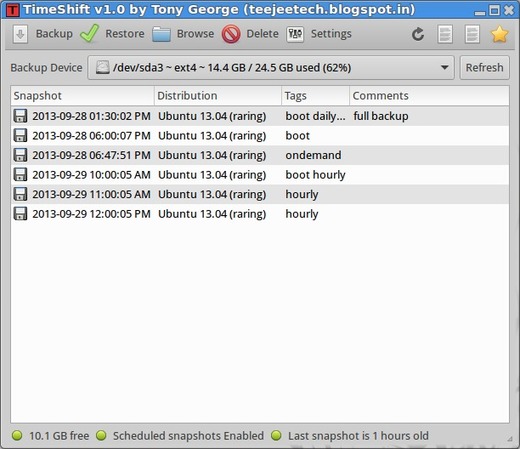This screenshot has height=449, width=520.
Task: Click the Browse toolbar label
Action: tap(195, 34)
